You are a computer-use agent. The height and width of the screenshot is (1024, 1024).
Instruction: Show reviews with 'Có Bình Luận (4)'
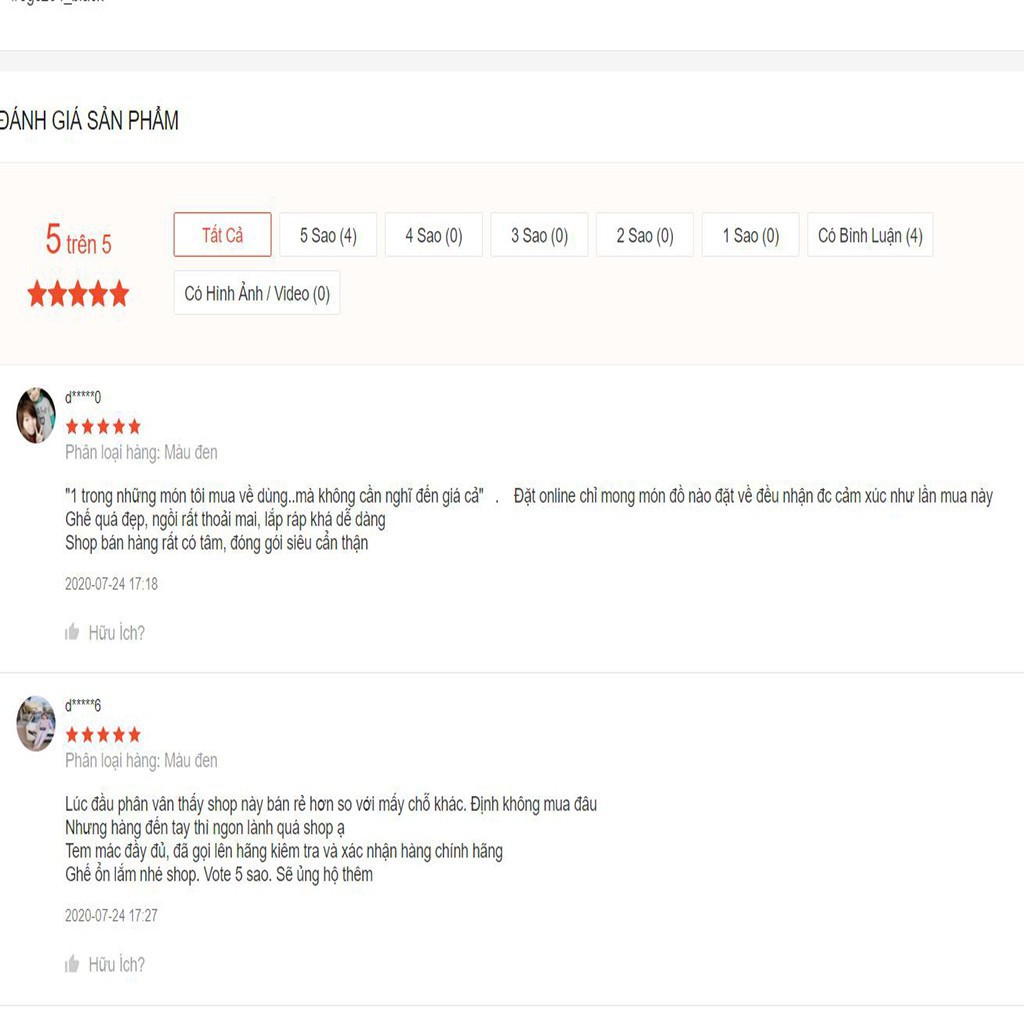coord(870,235)
